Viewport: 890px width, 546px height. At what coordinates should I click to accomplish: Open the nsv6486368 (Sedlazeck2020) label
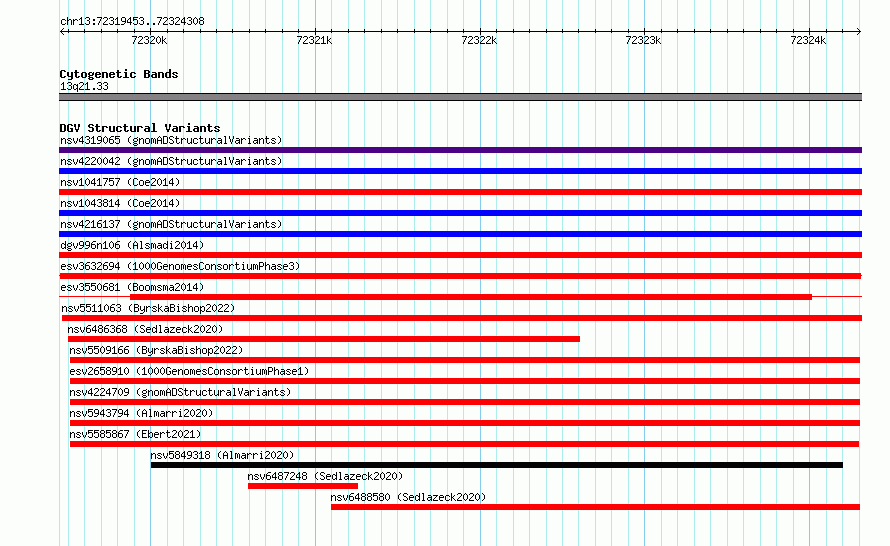click(x=145, y=329)
